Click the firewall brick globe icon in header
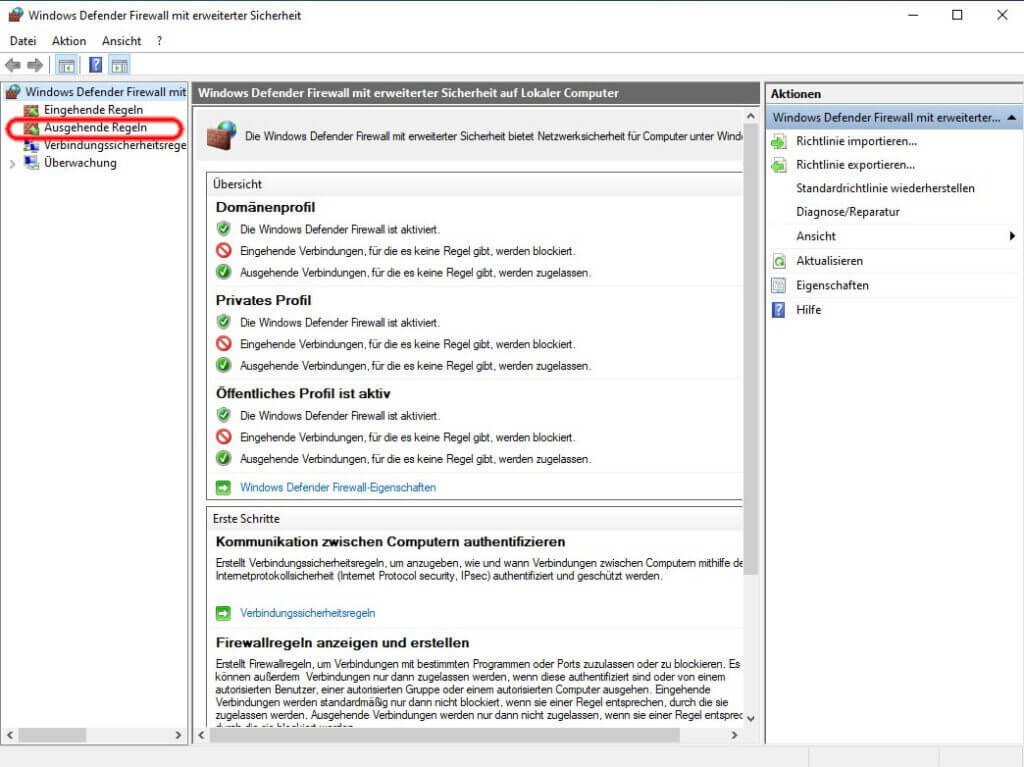The width and height of the screenshot is (1024, 767). point(222,136)
